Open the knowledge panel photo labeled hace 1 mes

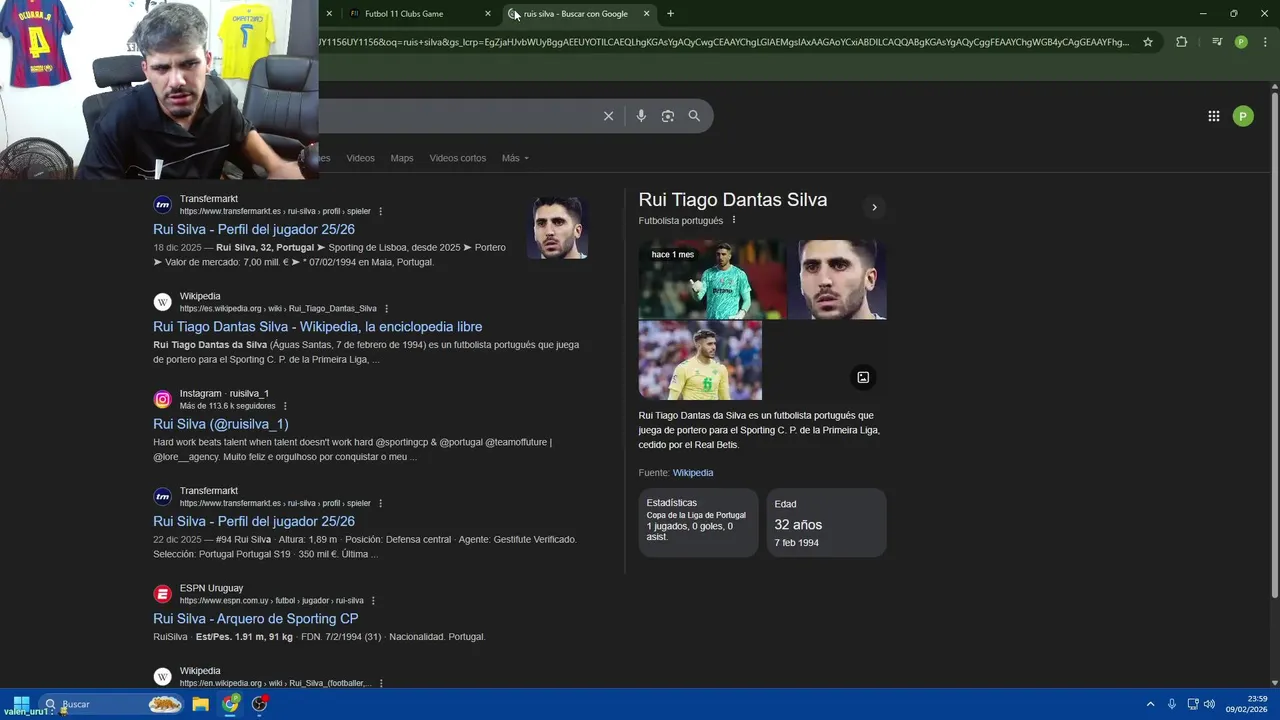pyautogui.click(x=712, y=279)
